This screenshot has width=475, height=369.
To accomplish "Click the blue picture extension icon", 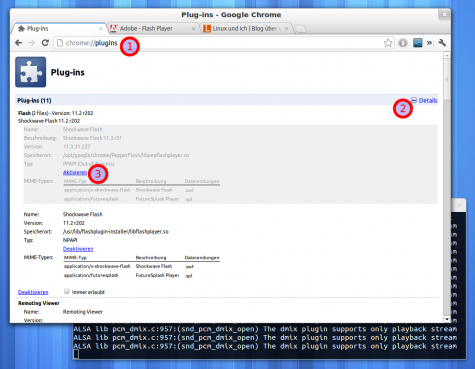I will 418,43.
